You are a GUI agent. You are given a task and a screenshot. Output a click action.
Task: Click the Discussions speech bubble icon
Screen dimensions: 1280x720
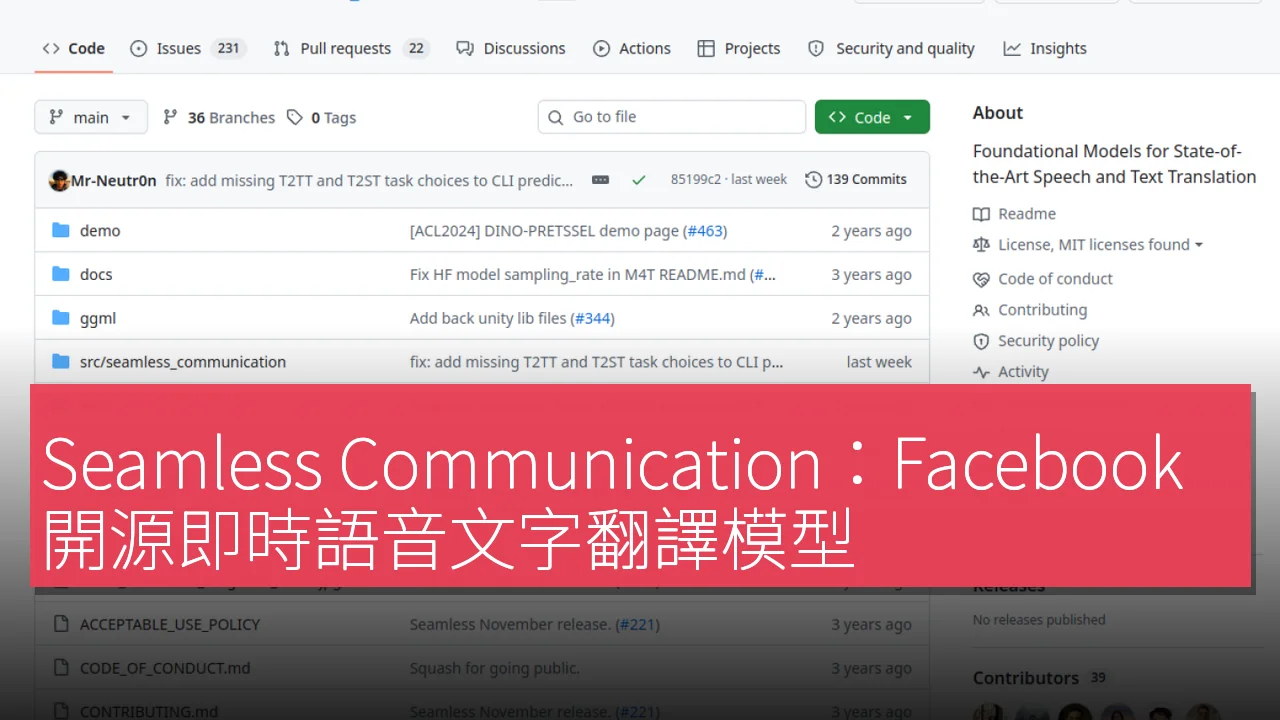pos(465,48)
